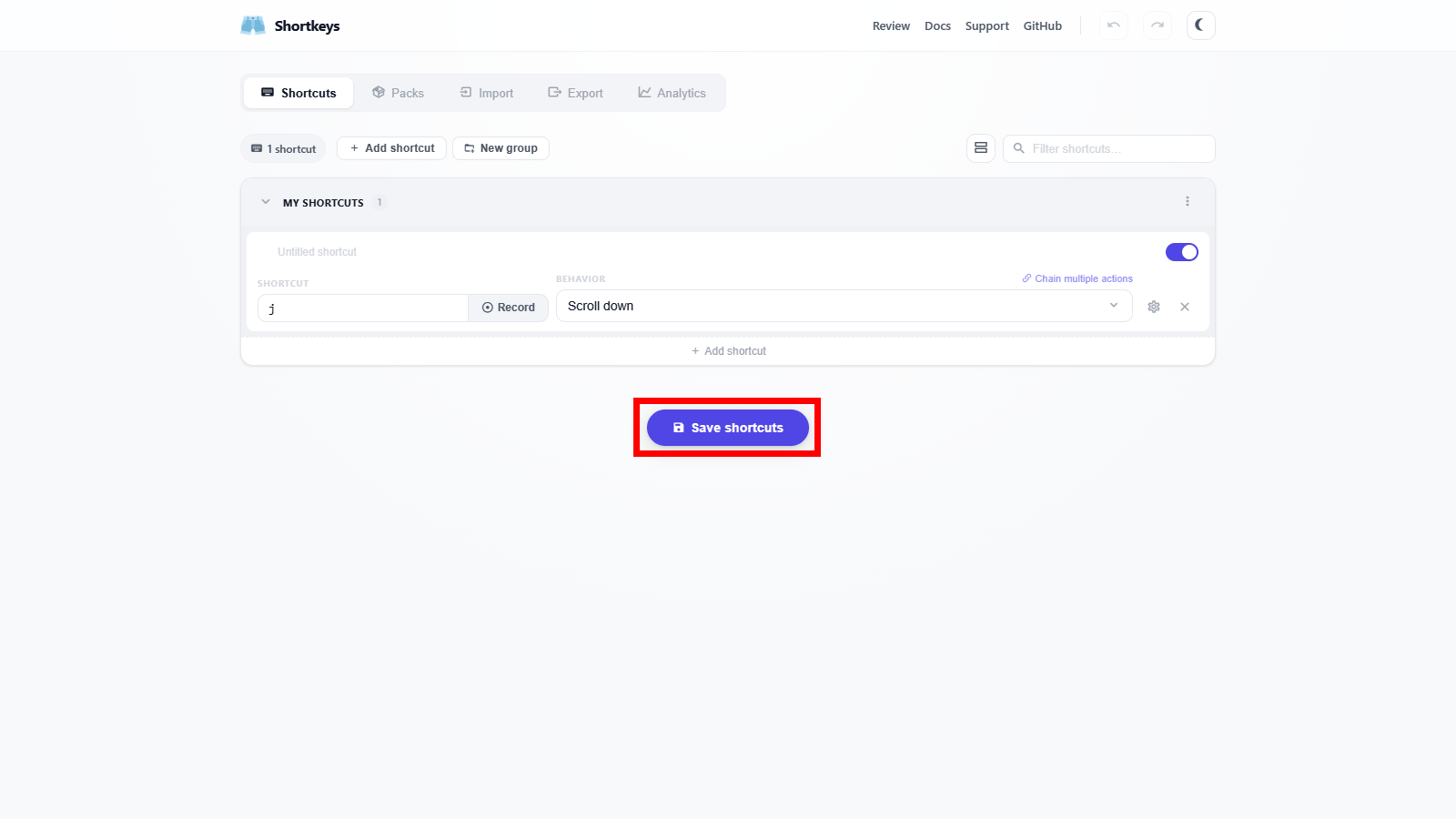Open the Scroll down behavior dropdown
The height and width of the screenshot is (819, 1456).
[x=844, y=306]
